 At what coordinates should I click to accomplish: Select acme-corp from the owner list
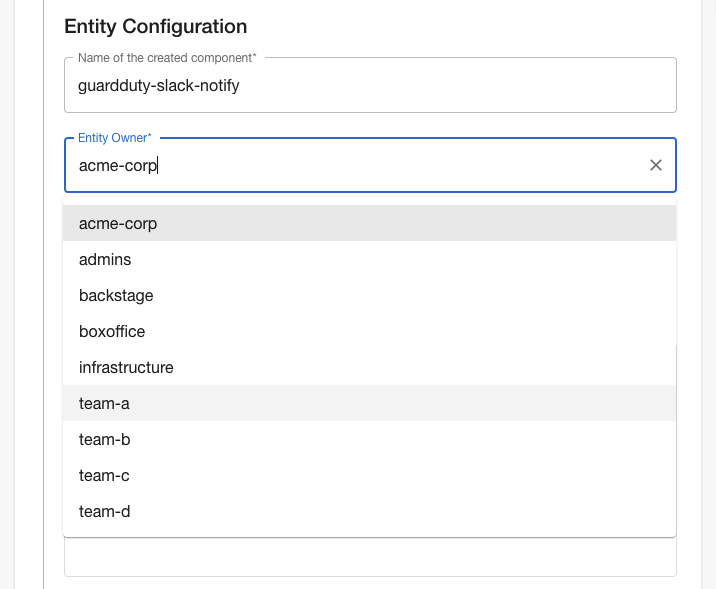pyautogui.click(x=118, y=224)
